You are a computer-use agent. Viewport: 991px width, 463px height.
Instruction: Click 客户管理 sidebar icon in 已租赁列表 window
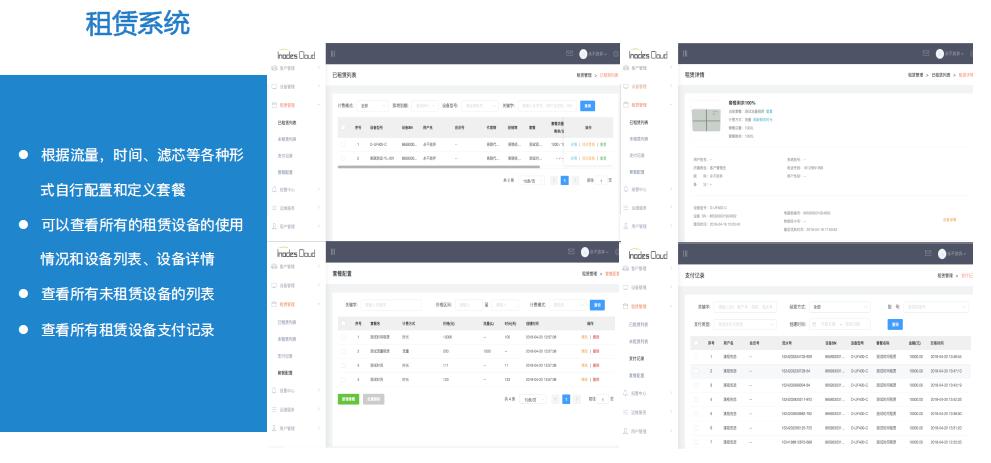pos(274,68)
